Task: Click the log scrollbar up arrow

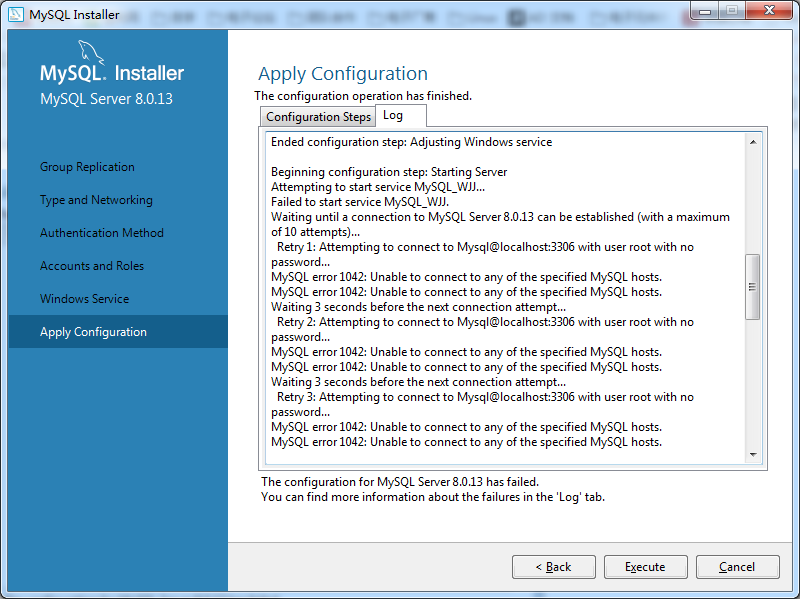Action: tap(753, 142)
